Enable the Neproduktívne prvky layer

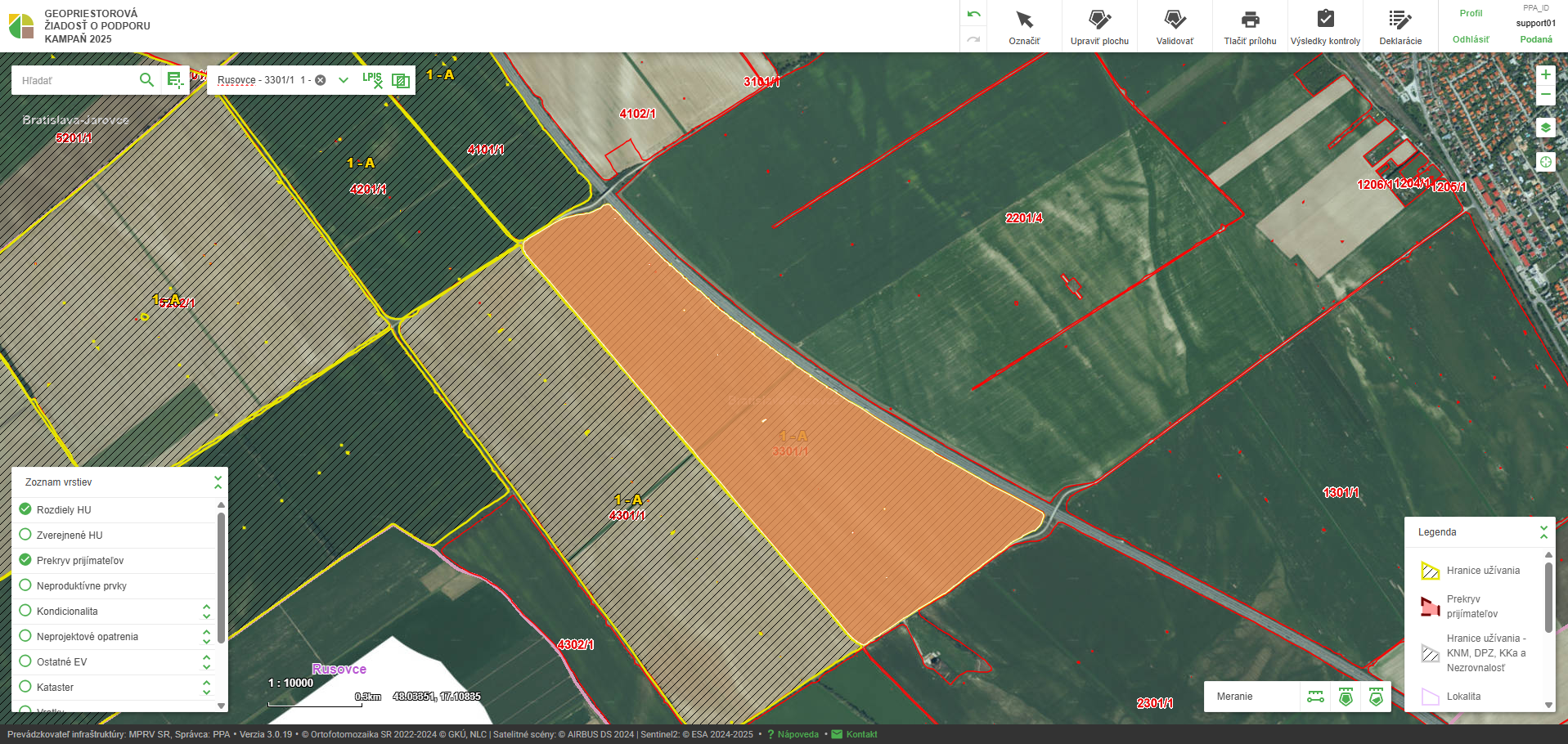[x=25, y=585]
